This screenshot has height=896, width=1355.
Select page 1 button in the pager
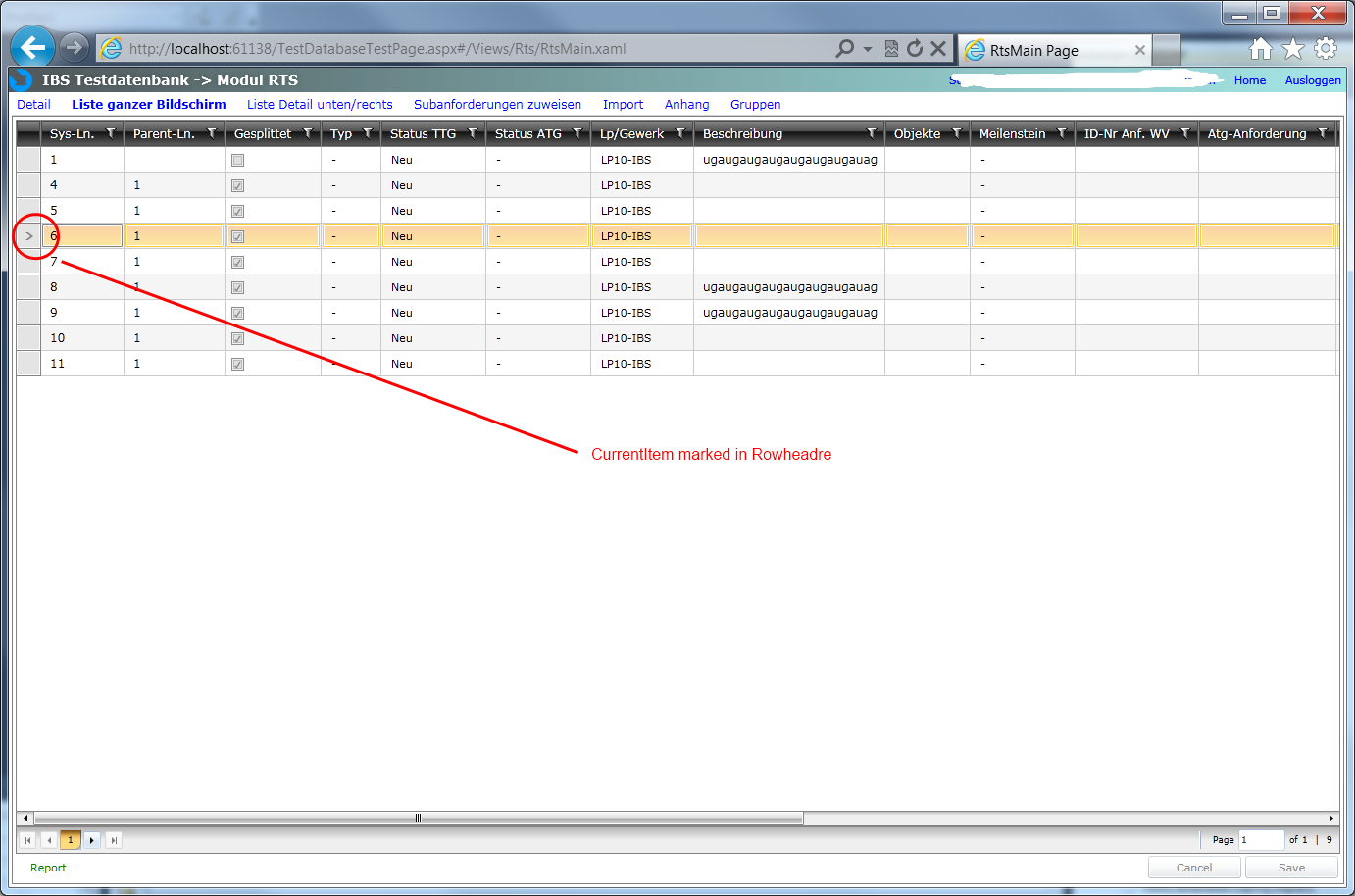(71, 840)
